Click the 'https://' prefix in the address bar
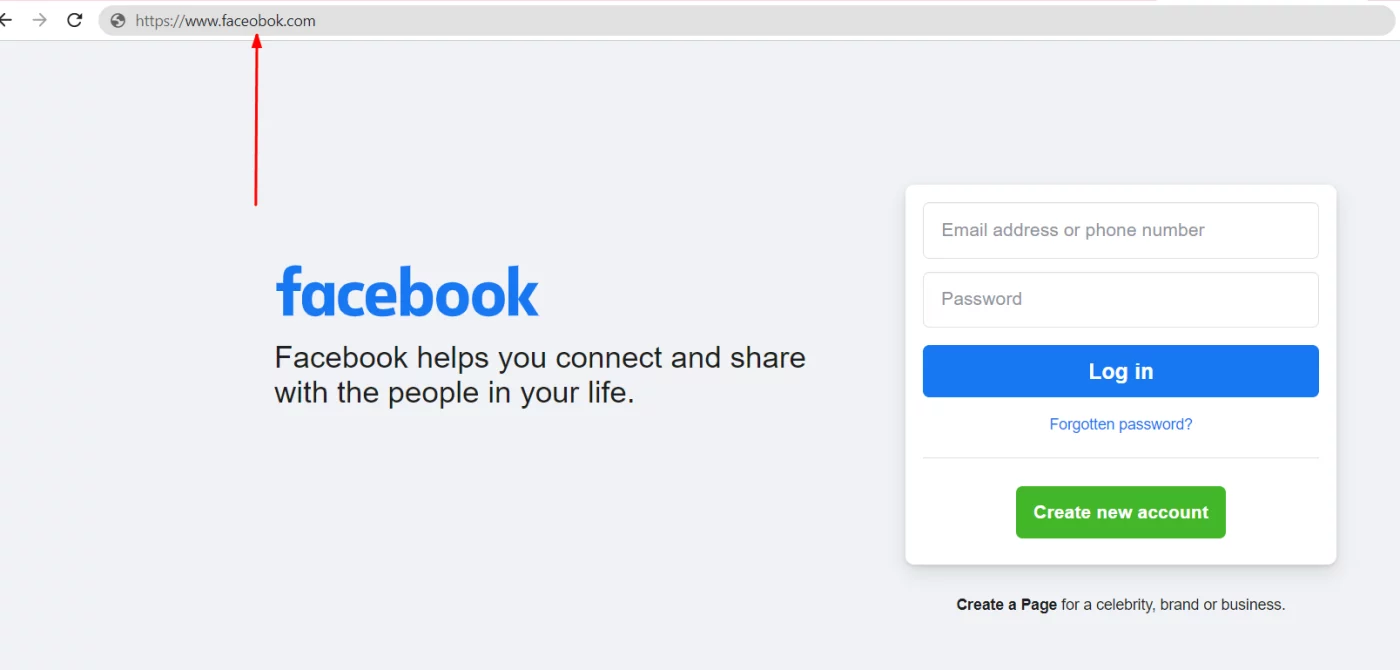Viewport: 1400px width, 670px height. [160, 21]
